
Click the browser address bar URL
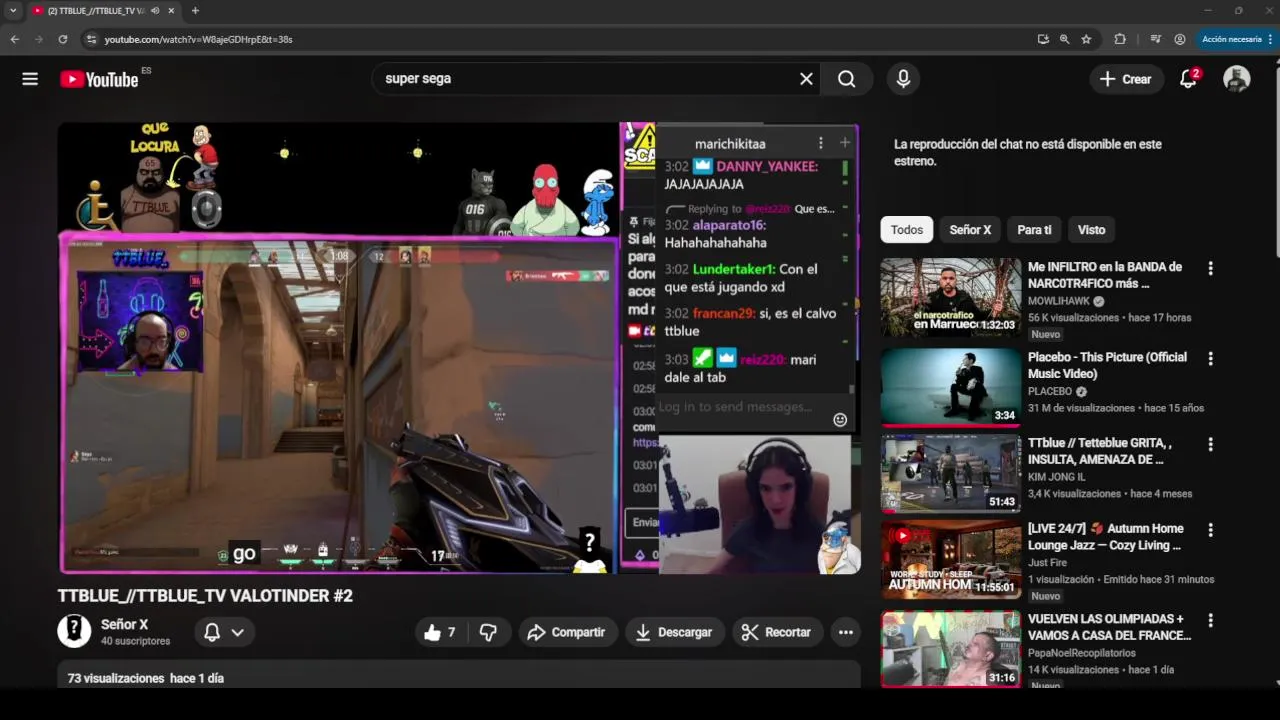(x=198, y=39)
